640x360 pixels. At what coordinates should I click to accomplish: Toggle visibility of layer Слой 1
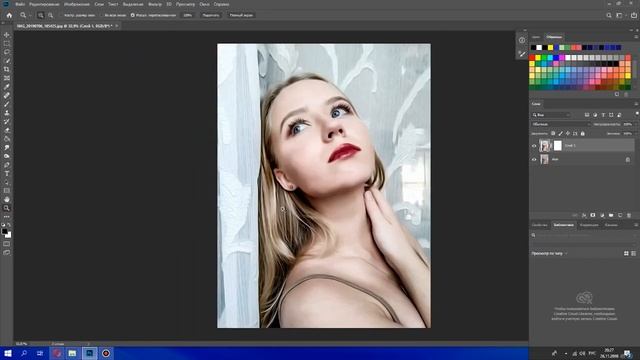pos(534,146)
